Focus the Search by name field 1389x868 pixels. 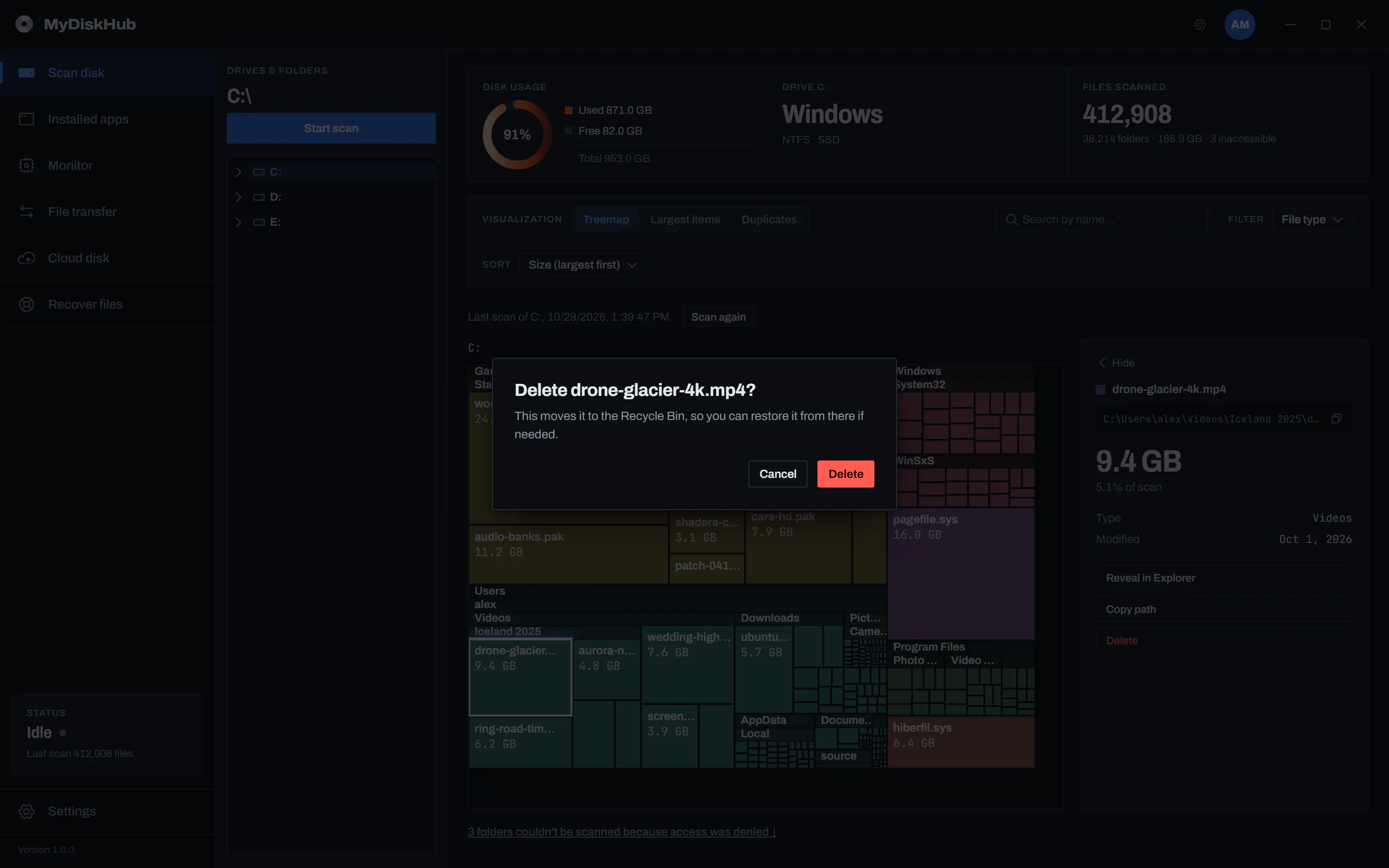(x=1101, y=219)
